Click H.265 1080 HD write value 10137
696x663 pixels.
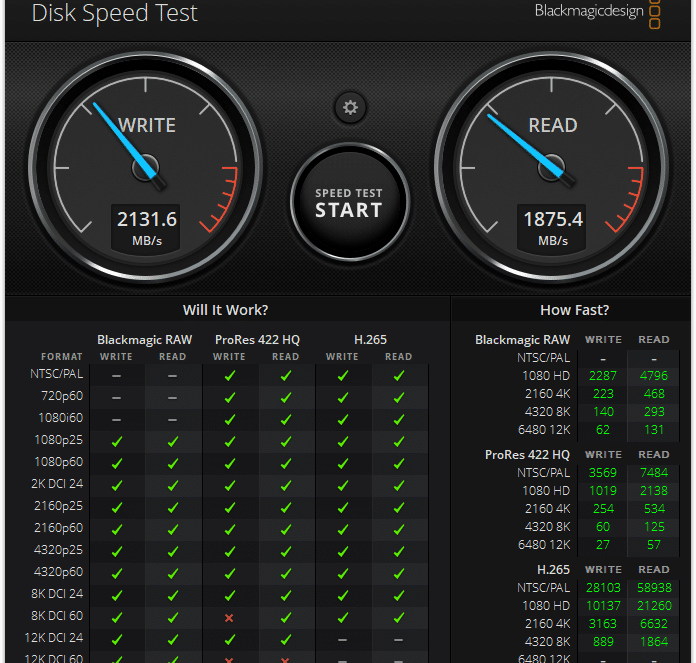tap(603, 605)
